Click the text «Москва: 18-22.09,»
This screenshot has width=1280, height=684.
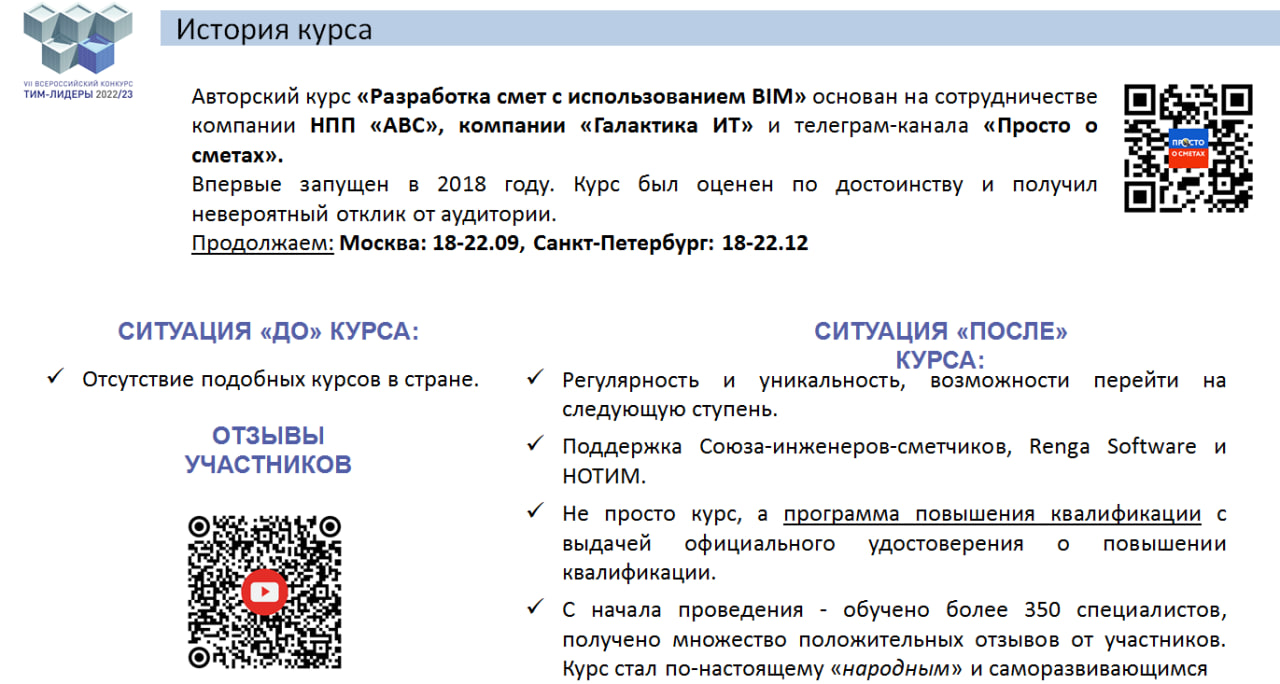[x=432, y=243]
